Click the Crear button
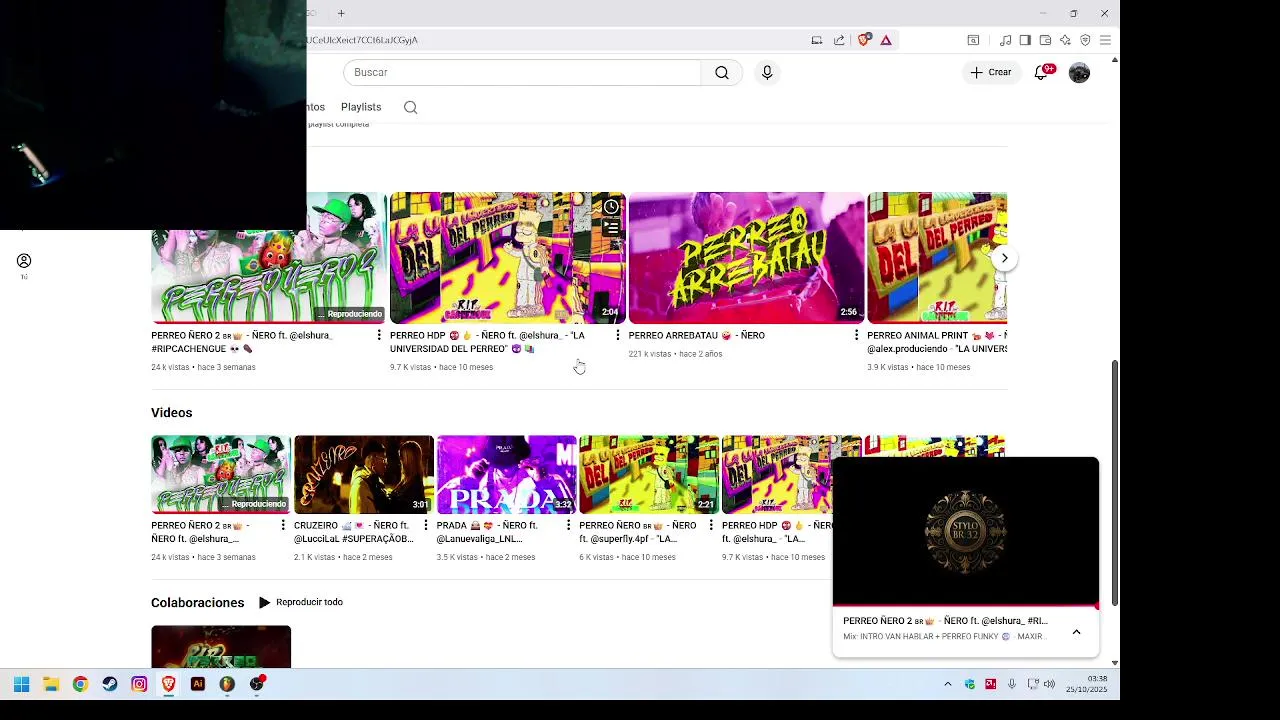1280x720 pixels. point(991,72)
